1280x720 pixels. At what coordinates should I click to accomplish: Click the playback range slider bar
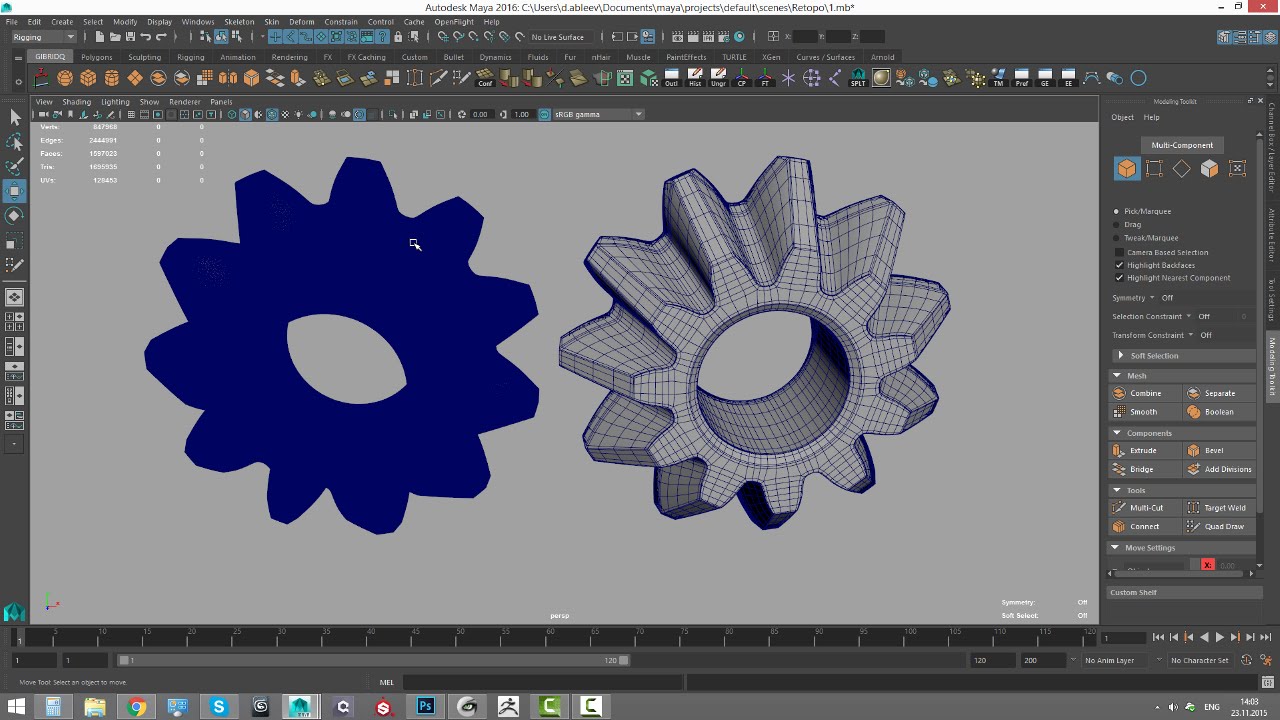click(373, 660)
